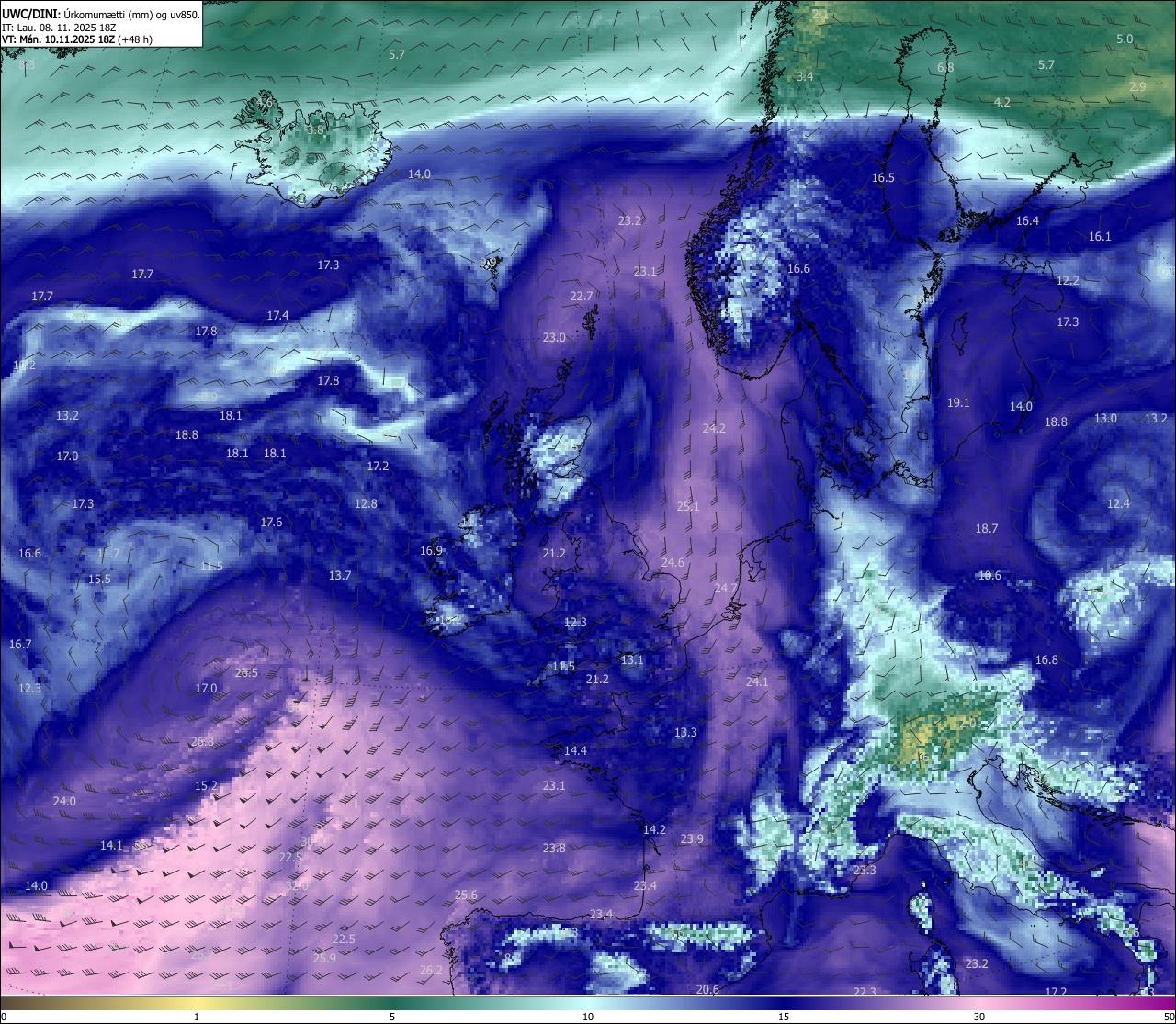The width and height of the screenshot is (1176, 1024).
Task: Select the VT valid time line
Action: point(76,39)
